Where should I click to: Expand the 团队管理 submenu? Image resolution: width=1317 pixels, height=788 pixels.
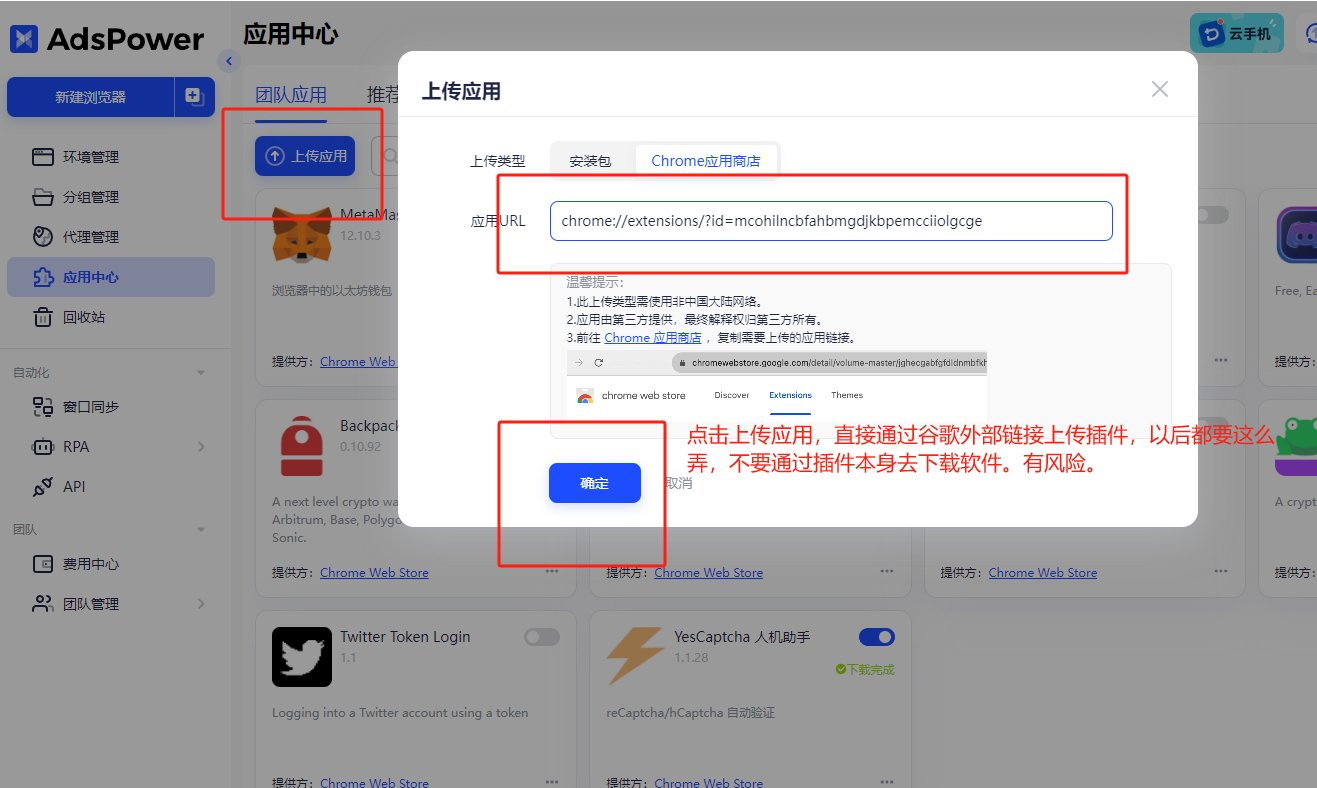[201, 604]
